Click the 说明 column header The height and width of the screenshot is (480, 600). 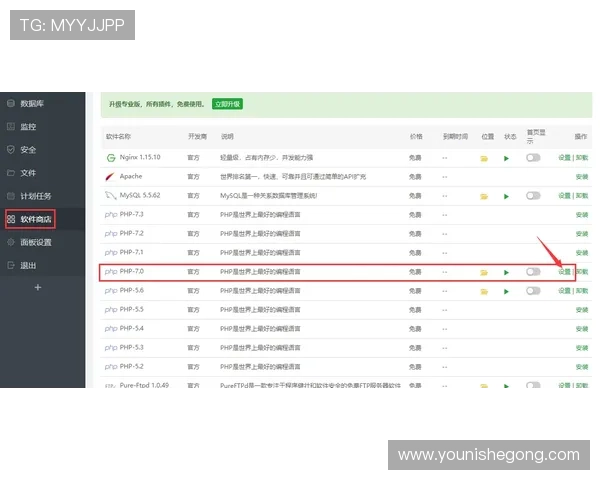pyautogui.click(x=227, y=137)
